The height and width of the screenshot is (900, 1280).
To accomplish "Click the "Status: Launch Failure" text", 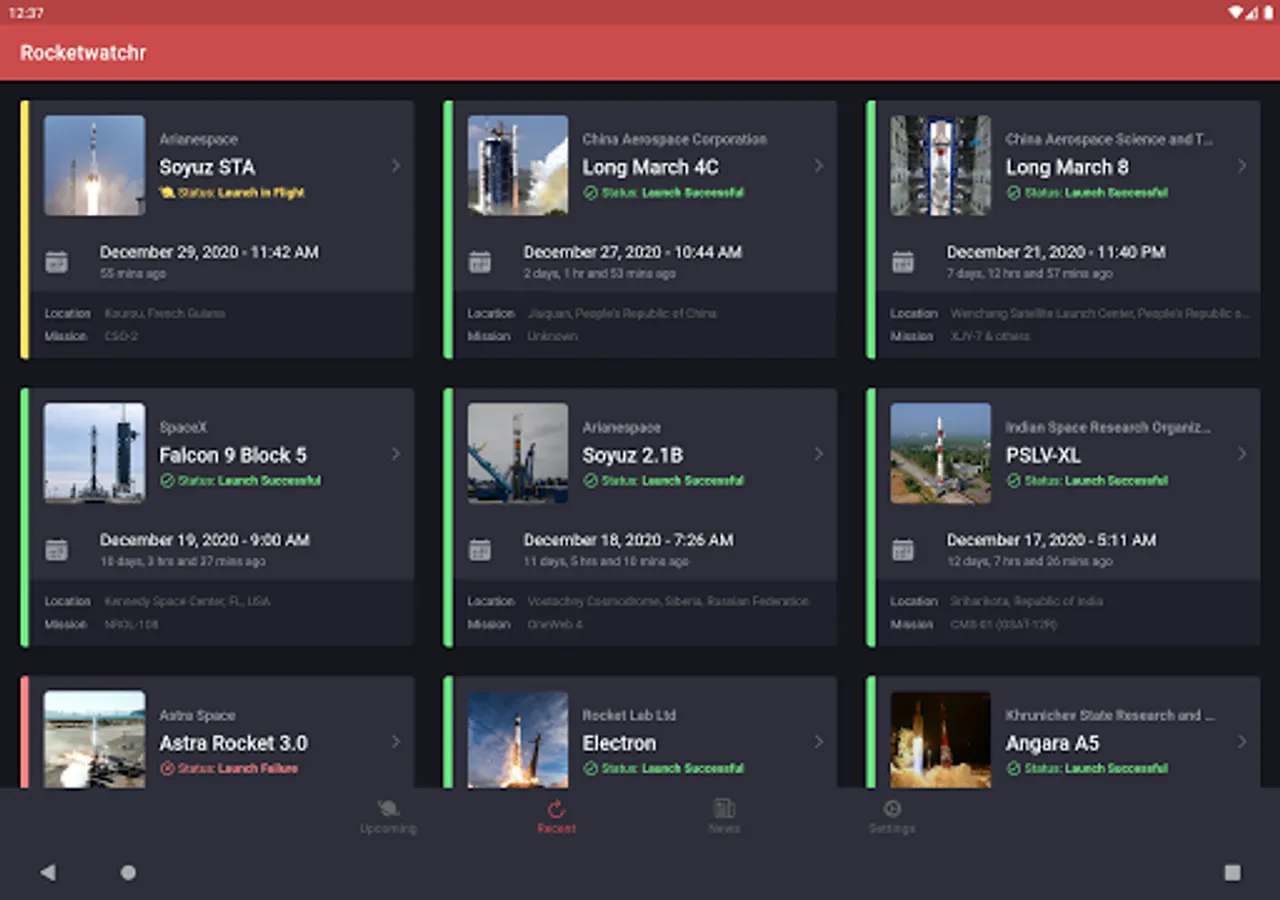I will click(x=238, y=769).
